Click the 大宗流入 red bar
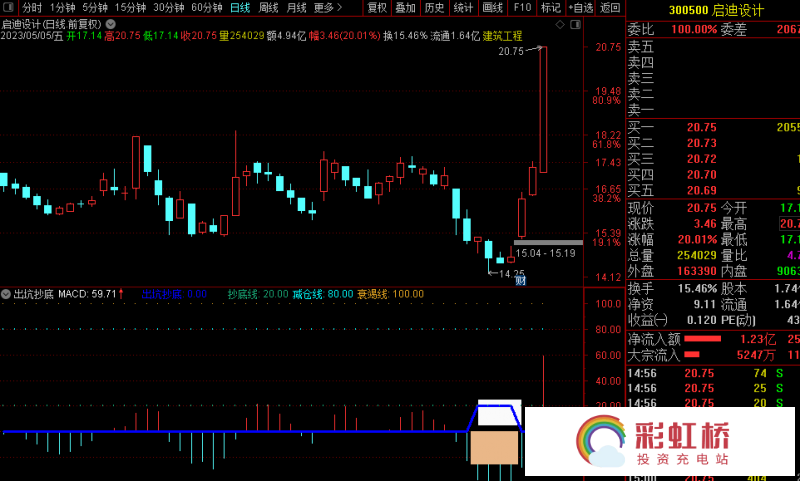Screen dimensions: 800x481 tap(691, 354)
